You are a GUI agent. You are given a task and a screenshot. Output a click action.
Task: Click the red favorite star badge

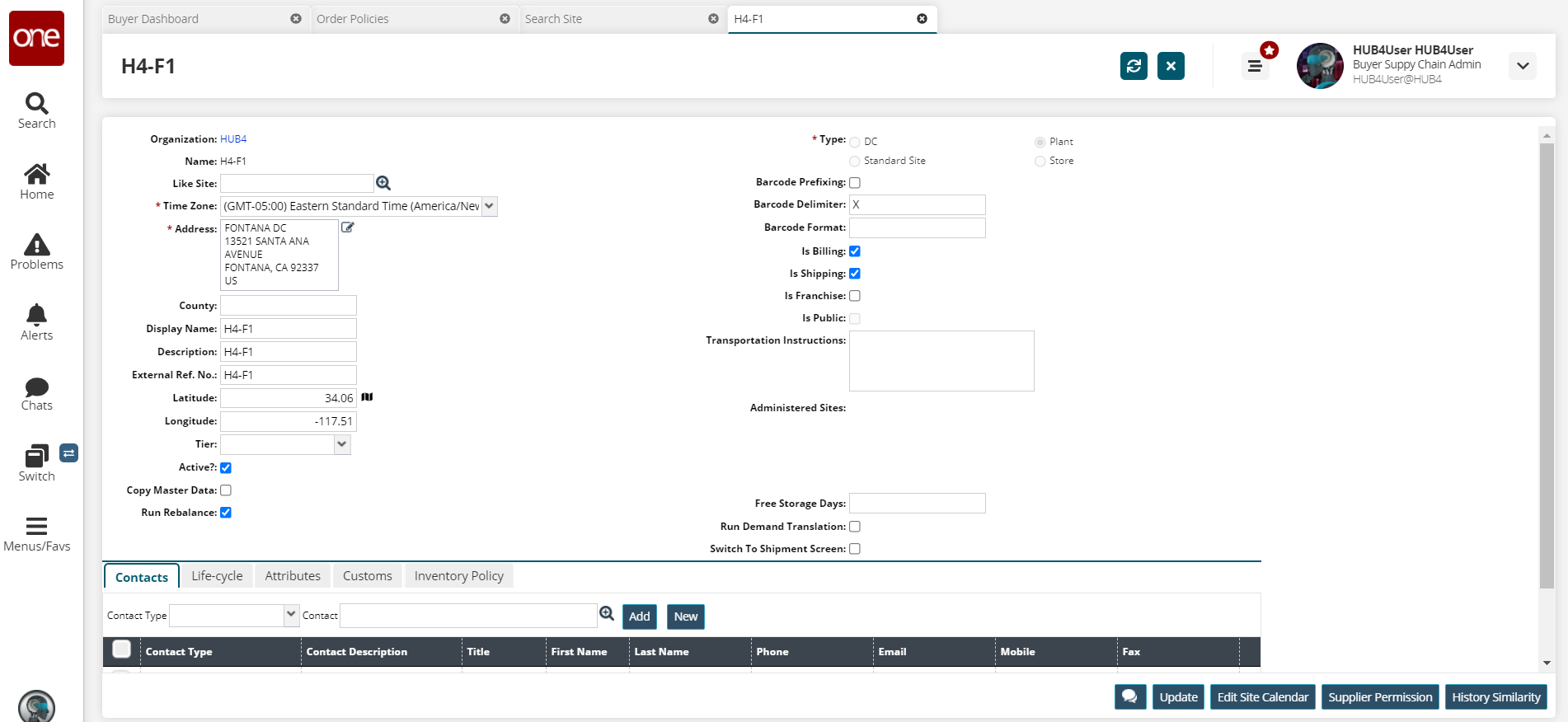click(1270, 50)
